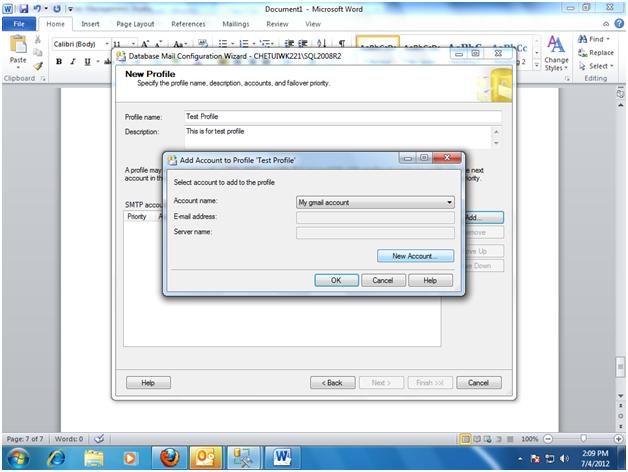Click Cancel in Database Mail wizard
The image size is (628, 472).
(x=479, y=383)
